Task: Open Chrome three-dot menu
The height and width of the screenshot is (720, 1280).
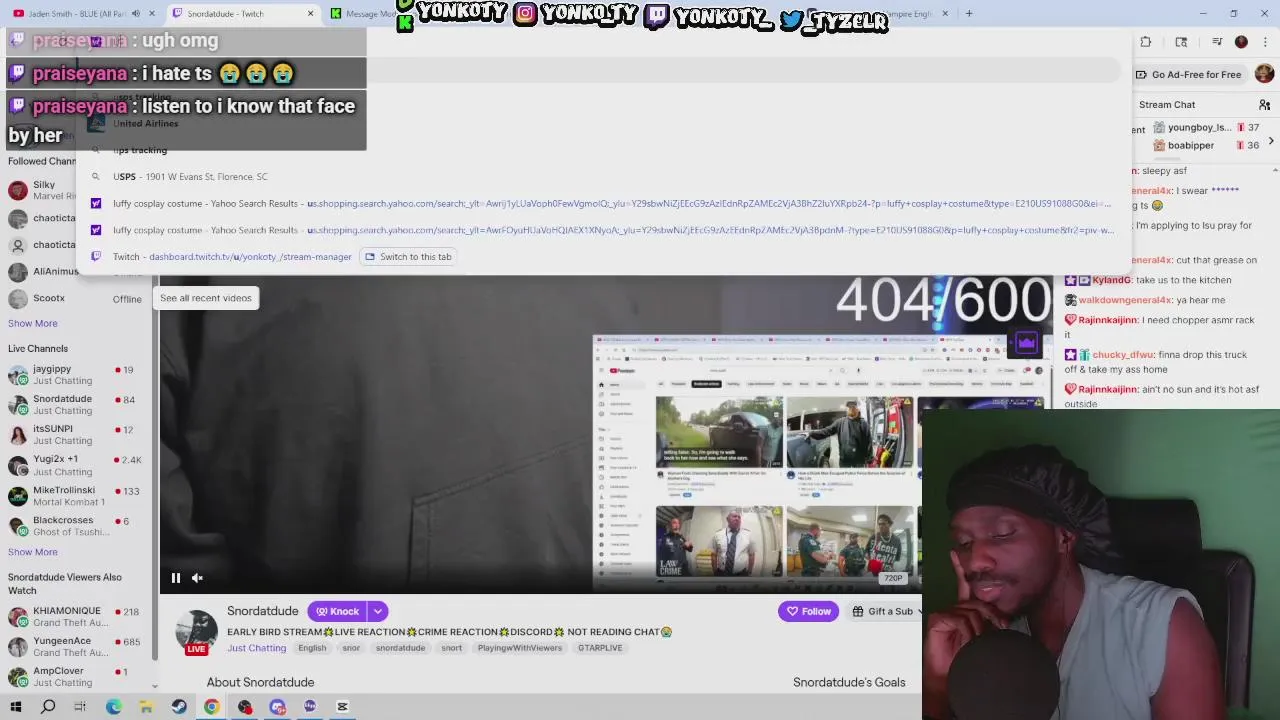Action: (x=1266, y=42)
